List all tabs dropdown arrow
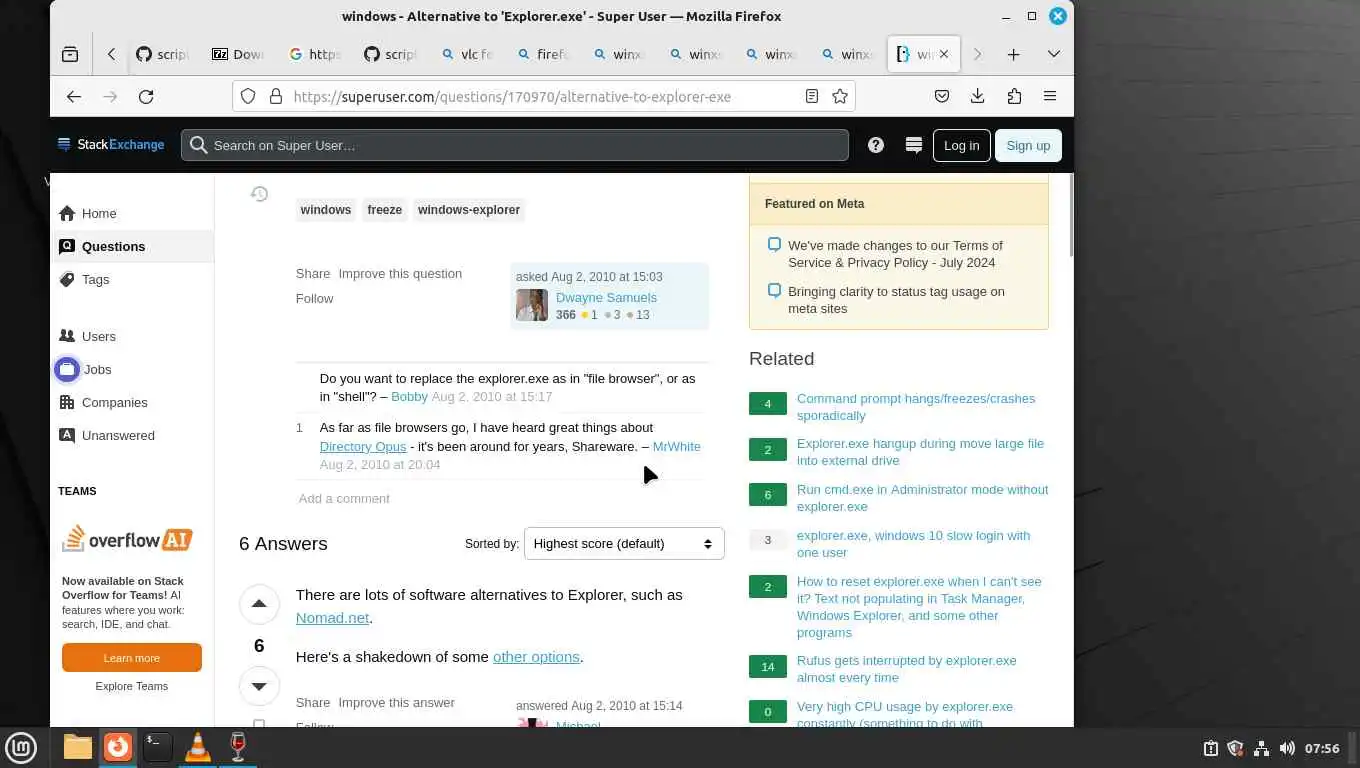Viewport: 1360px width, 768px height. tap(1053, 55)
